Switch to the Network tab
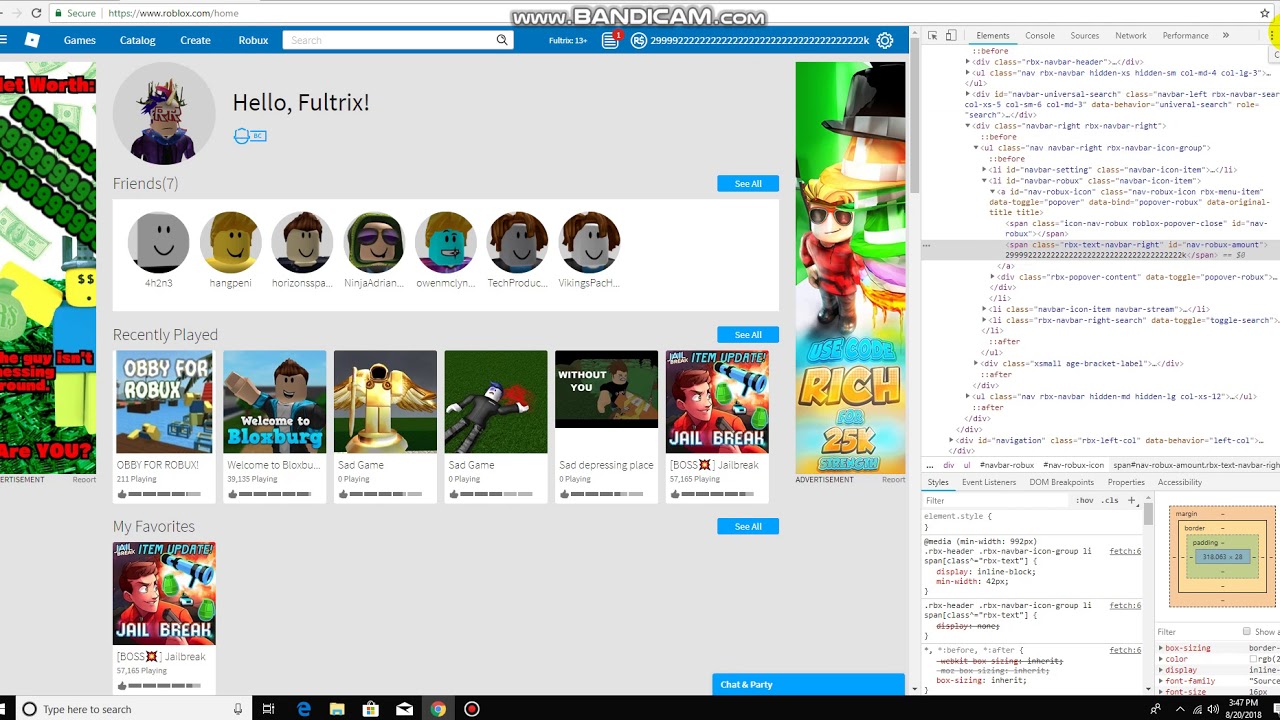The image size is (1280, 720). pos(1130,35)
